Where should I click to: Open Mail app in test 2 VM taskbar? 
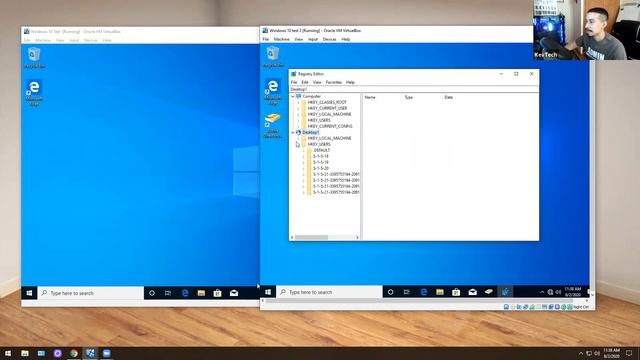click(473, 292)
